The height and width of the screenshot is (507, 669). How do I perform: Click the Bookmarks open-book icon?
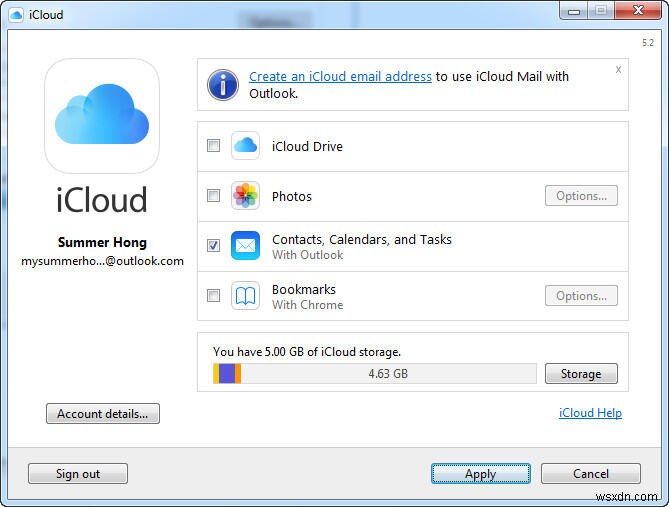pos(245,296)
